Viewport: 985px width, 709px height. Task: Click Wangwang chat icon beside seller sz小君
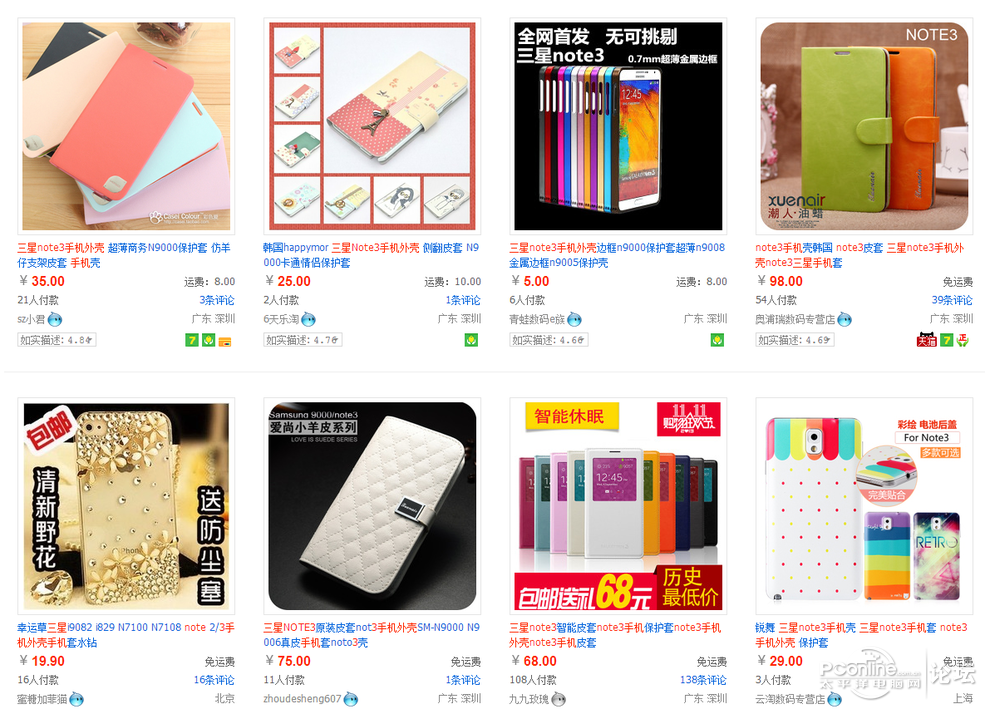(55, 320)
